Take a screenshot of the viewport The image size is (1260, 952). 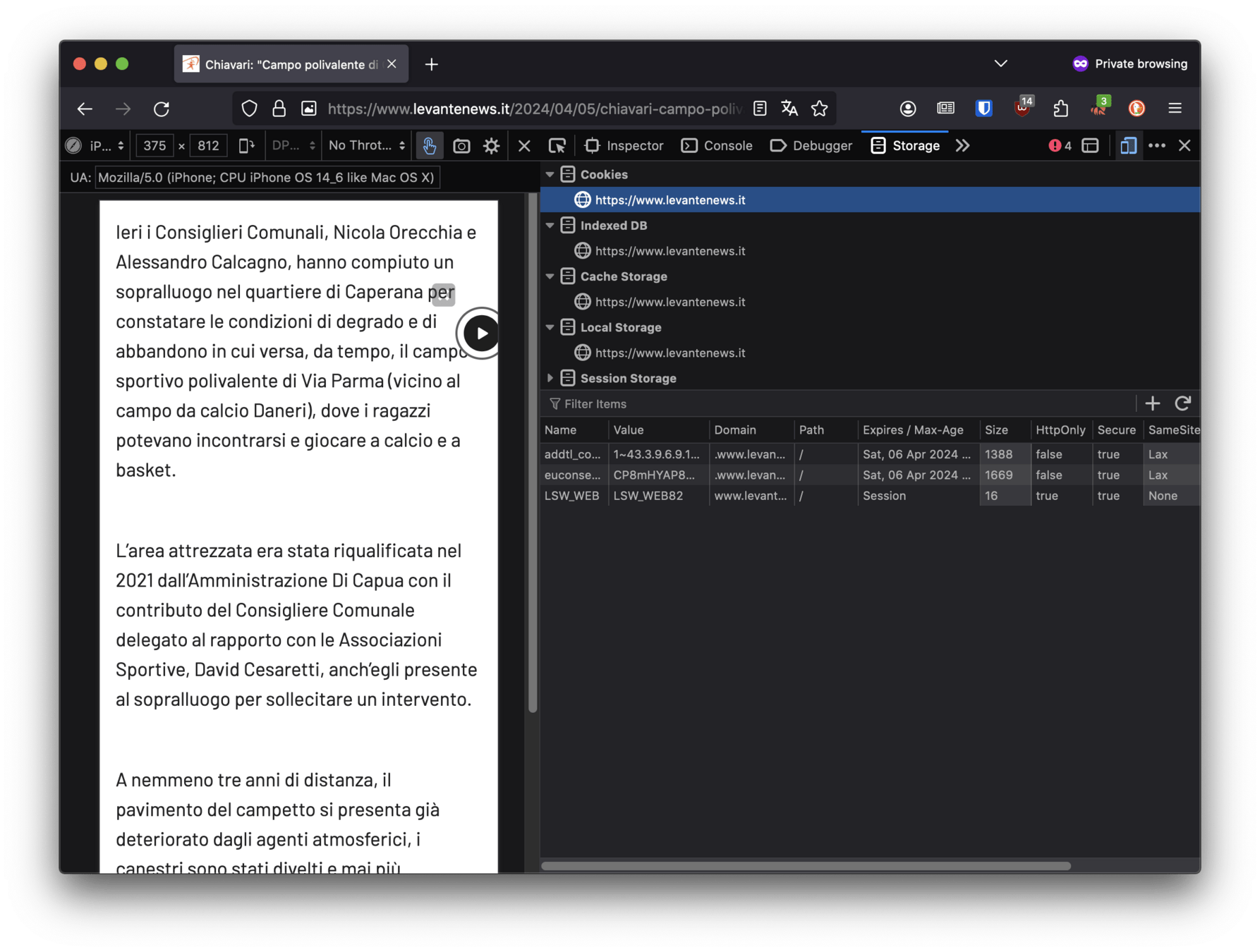click(461, 146)
